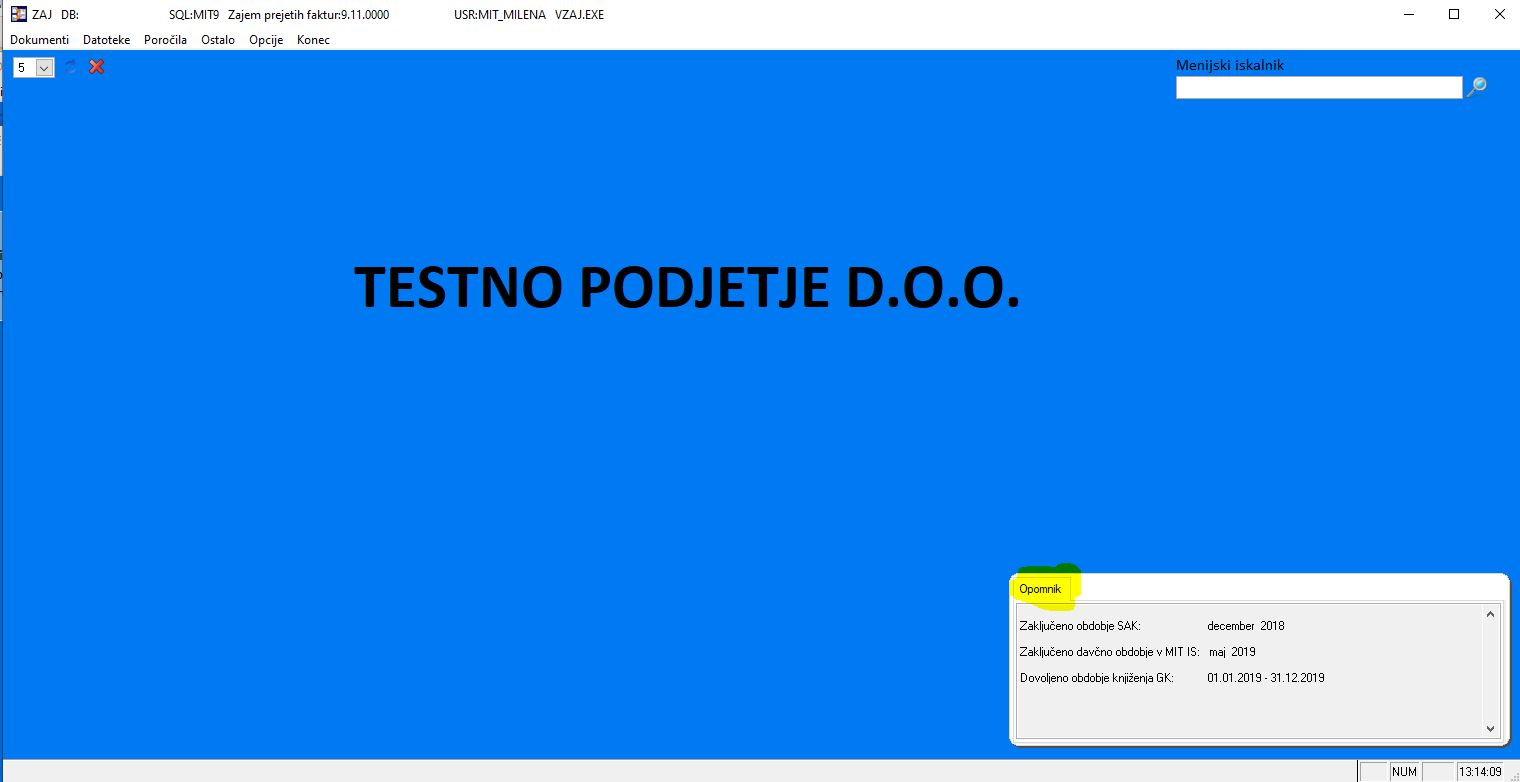Click 'Zaključeno davčno obdobje v MIT IS:' label
The width and height of the screenshot is (1520, 782).
[1110, 652]
